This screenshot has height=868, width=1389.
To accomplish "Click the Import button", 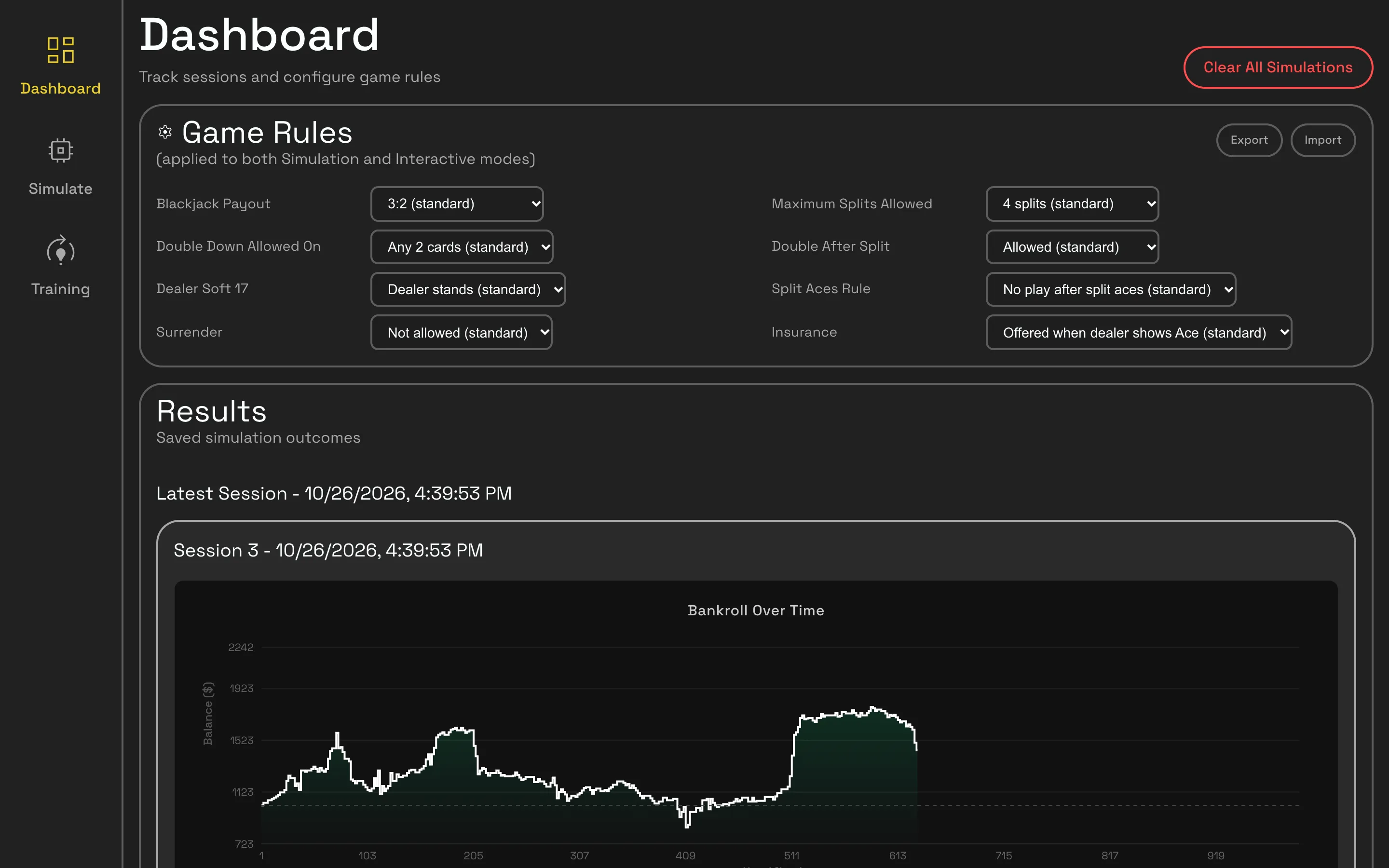I will click(1323, 140).
